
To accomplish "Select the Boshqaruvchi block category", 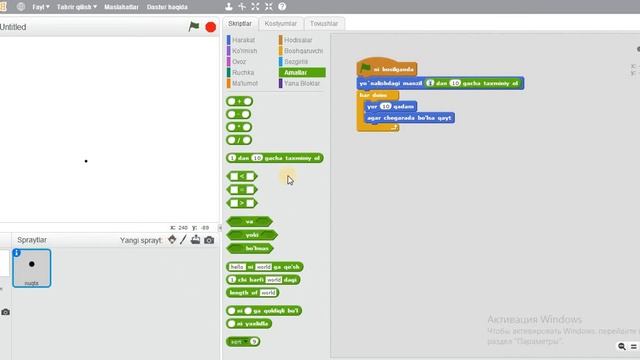I will click(x=303, y=51).
